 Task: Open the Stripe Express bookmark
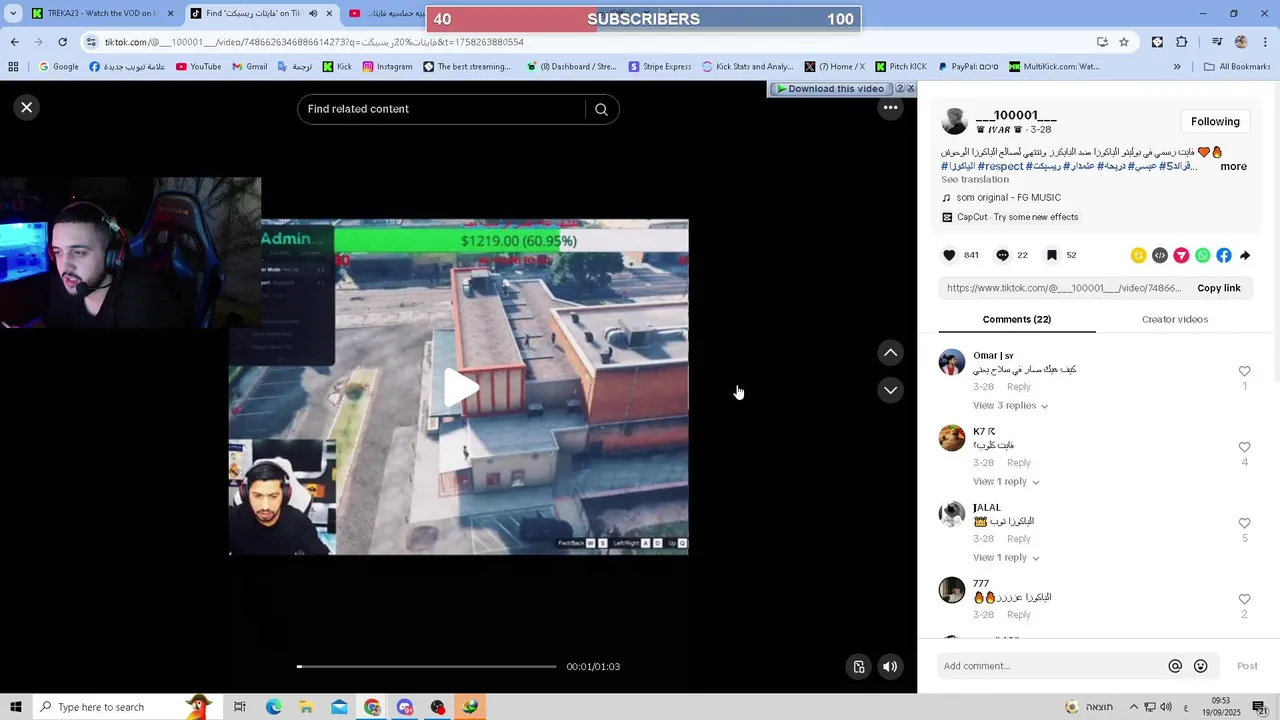tap(660, 67)
